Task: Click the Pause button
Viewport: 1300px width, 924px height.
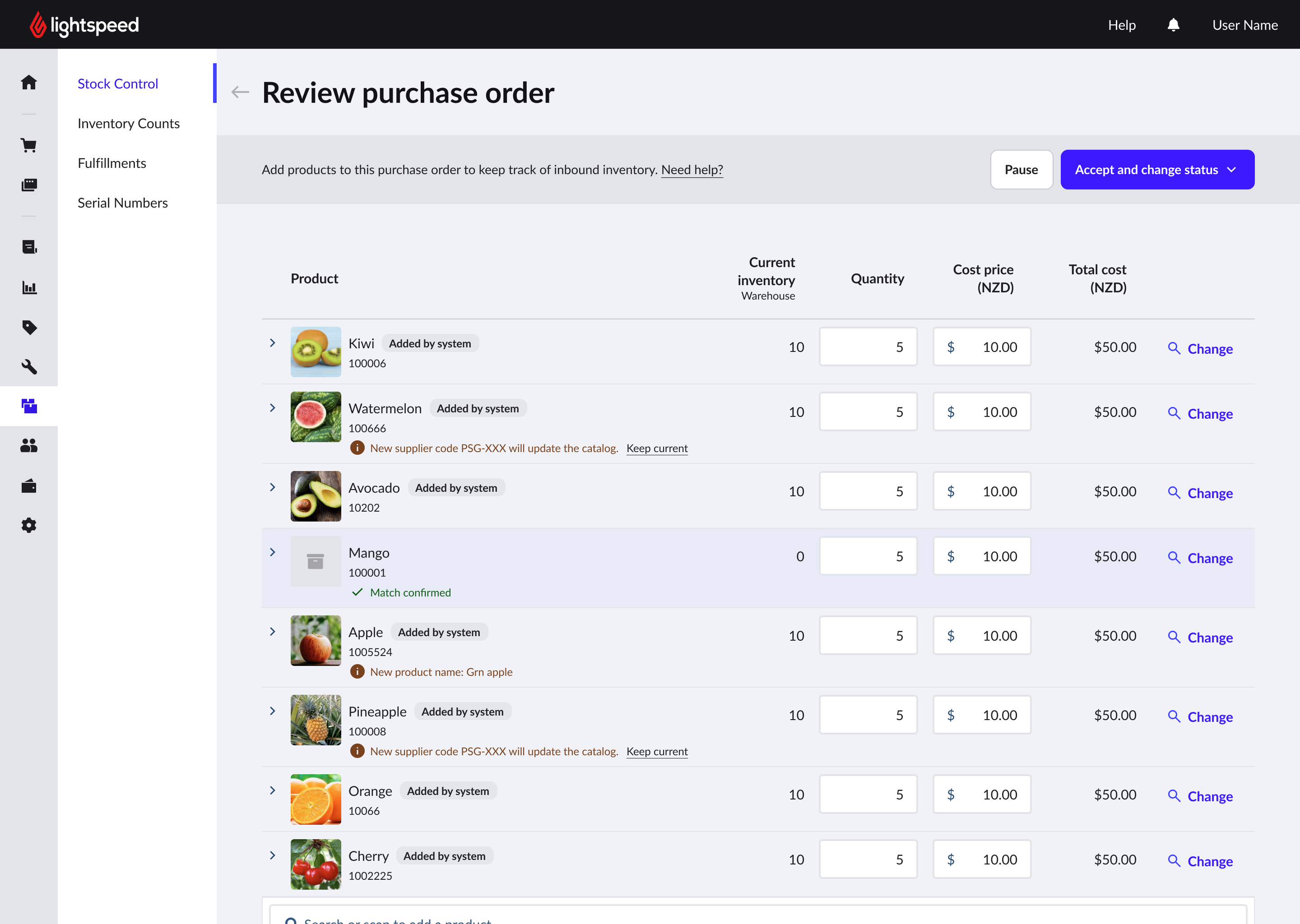Action: (x=1021, y=170)
